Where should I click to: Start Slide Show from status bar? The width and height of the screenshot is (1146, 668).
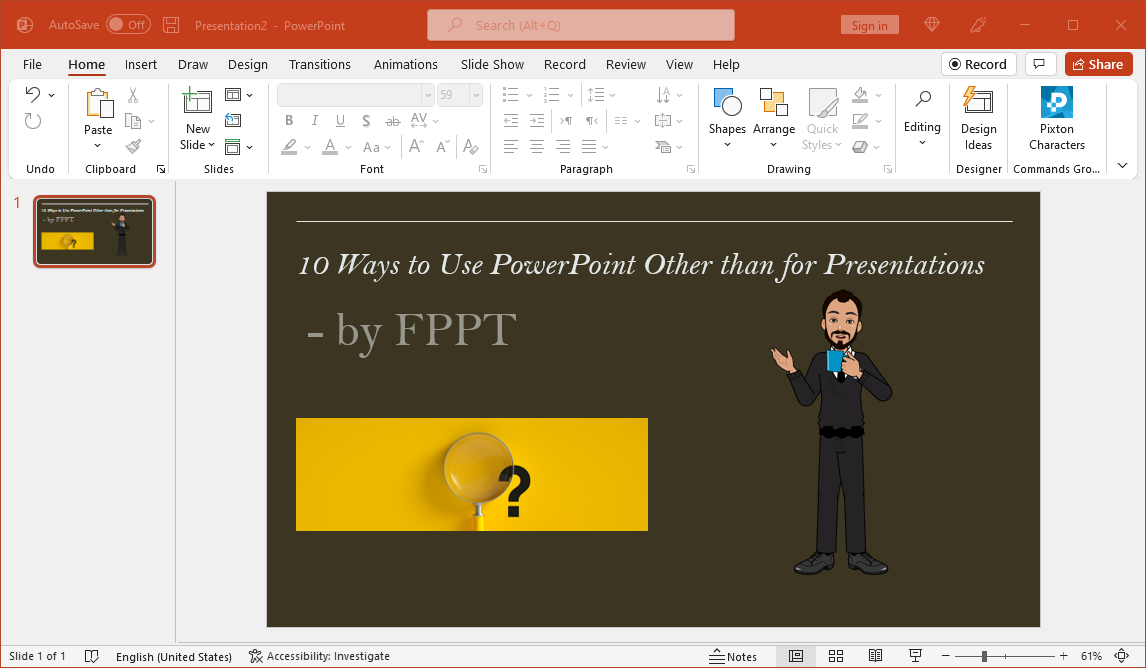pos(915,656)
